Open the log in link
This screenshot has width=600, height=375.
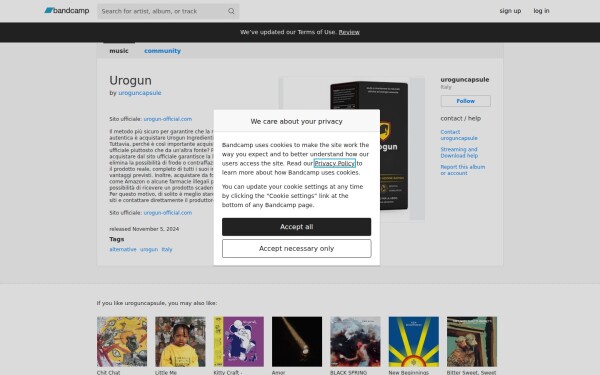coord(541,11)
